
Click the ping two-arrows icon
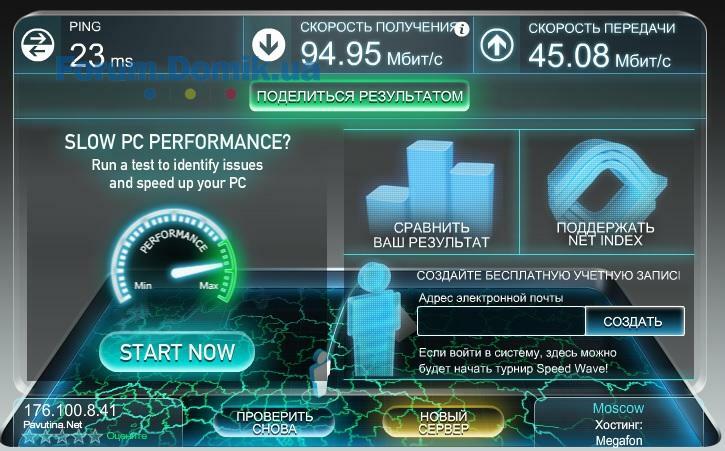tap(37, 45)
